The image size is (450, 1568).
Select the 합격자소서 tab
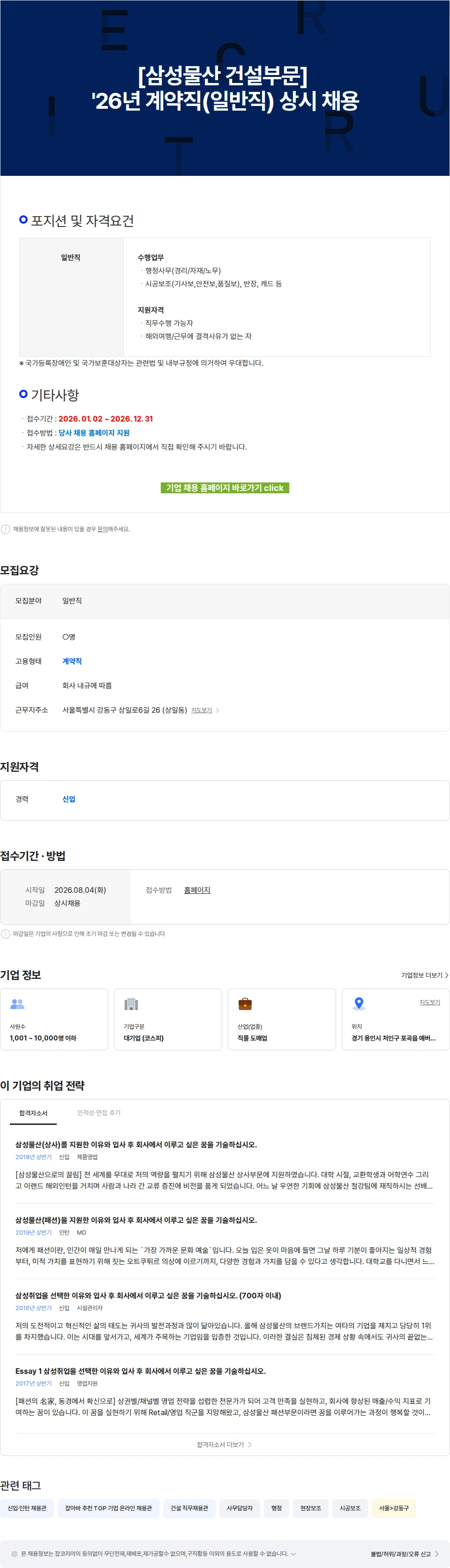tap(33, 1113)
